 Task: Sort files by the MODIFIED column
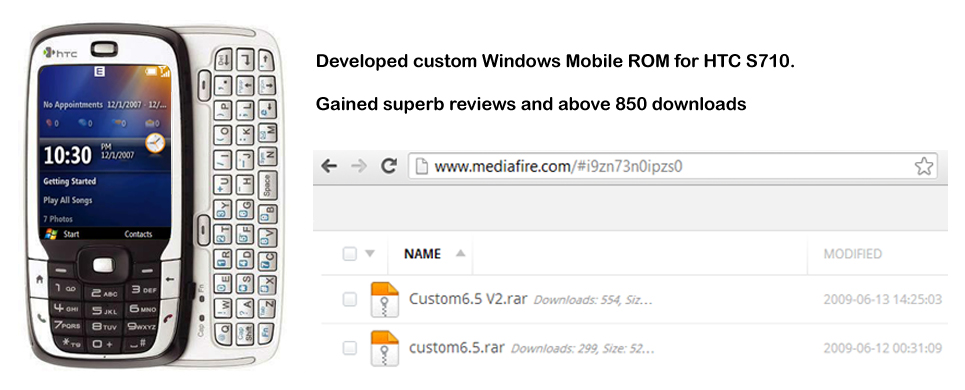tap(852, 254)
